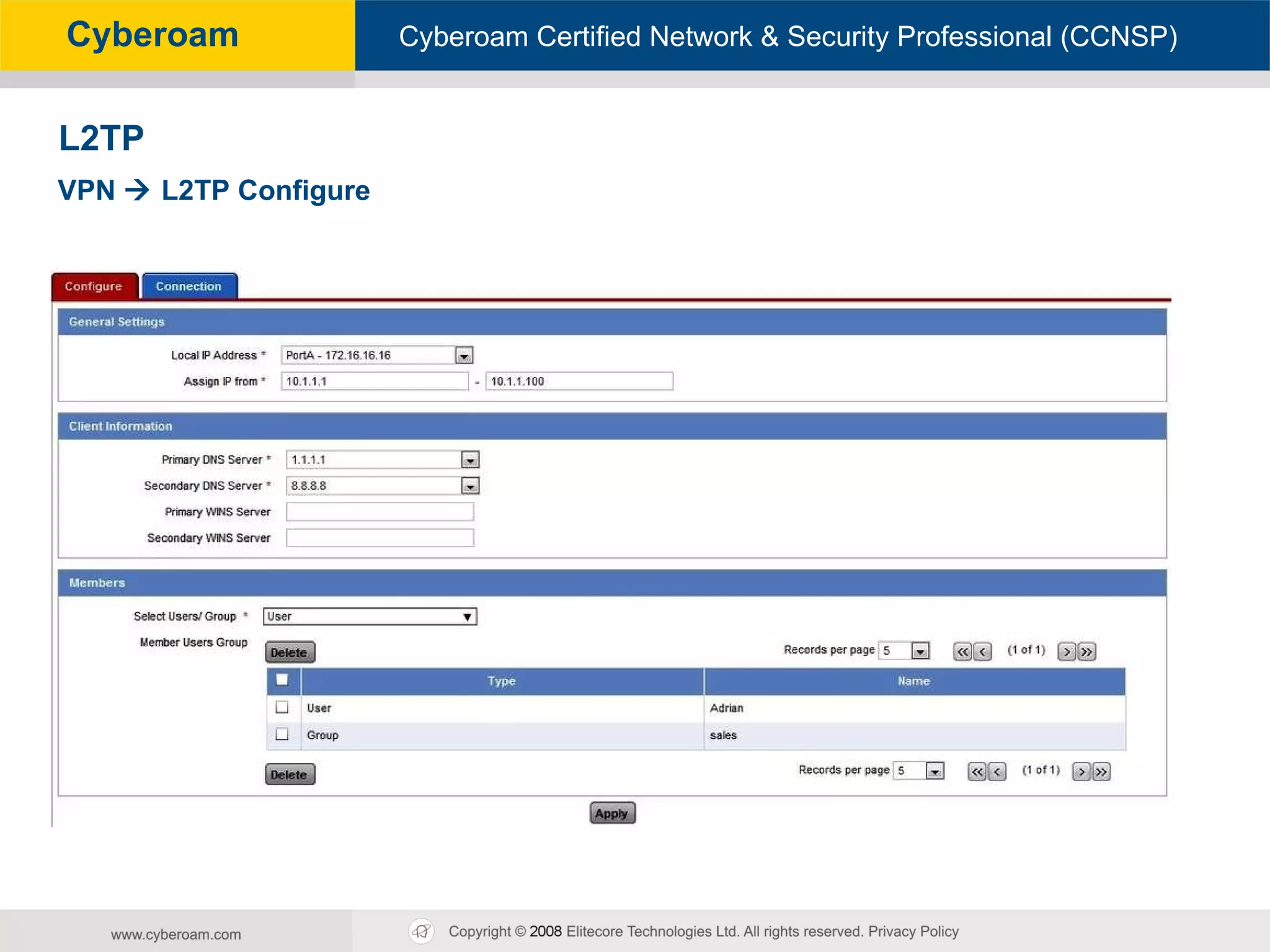Click the top (1 of 1) page indicator
This screenshot has height=952, width=1270.
pos(1026,650)
